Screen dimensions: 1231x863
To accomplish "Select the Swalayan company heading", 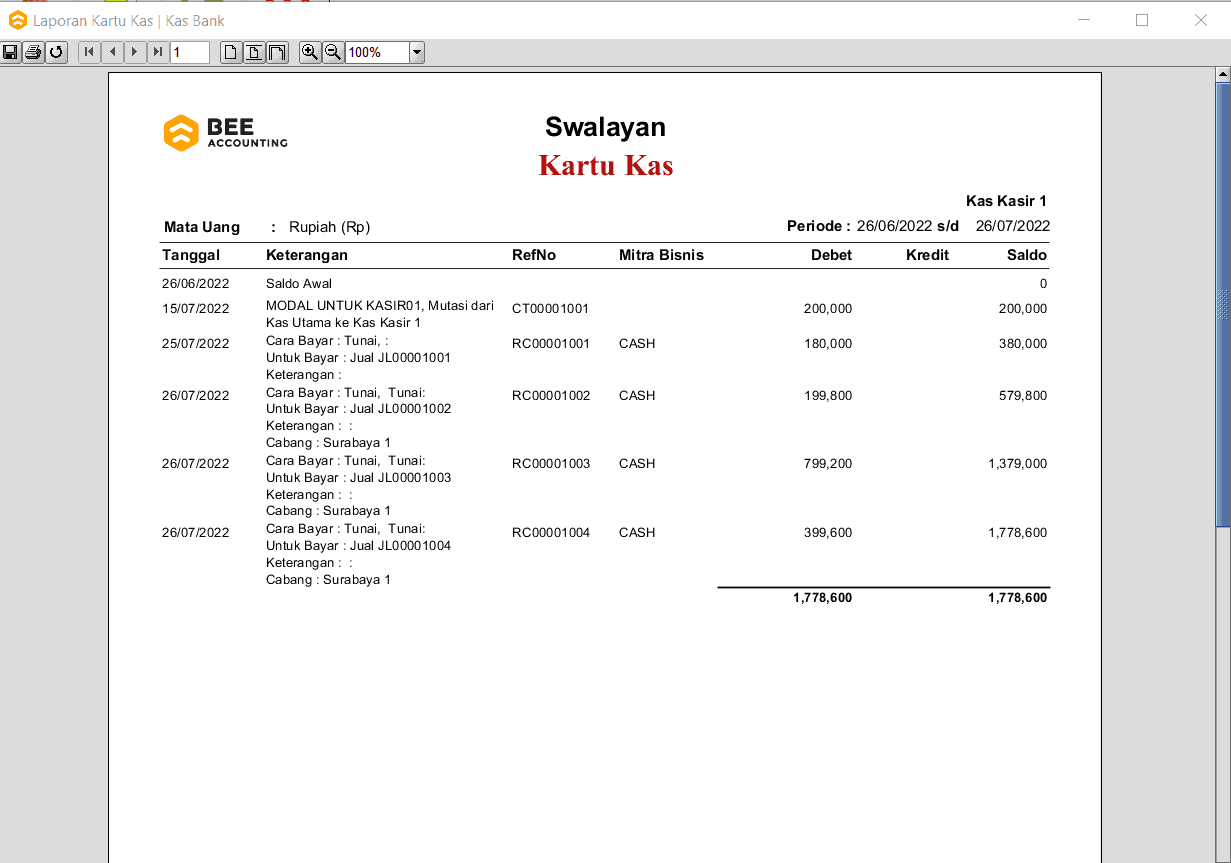I will point(605,127).
